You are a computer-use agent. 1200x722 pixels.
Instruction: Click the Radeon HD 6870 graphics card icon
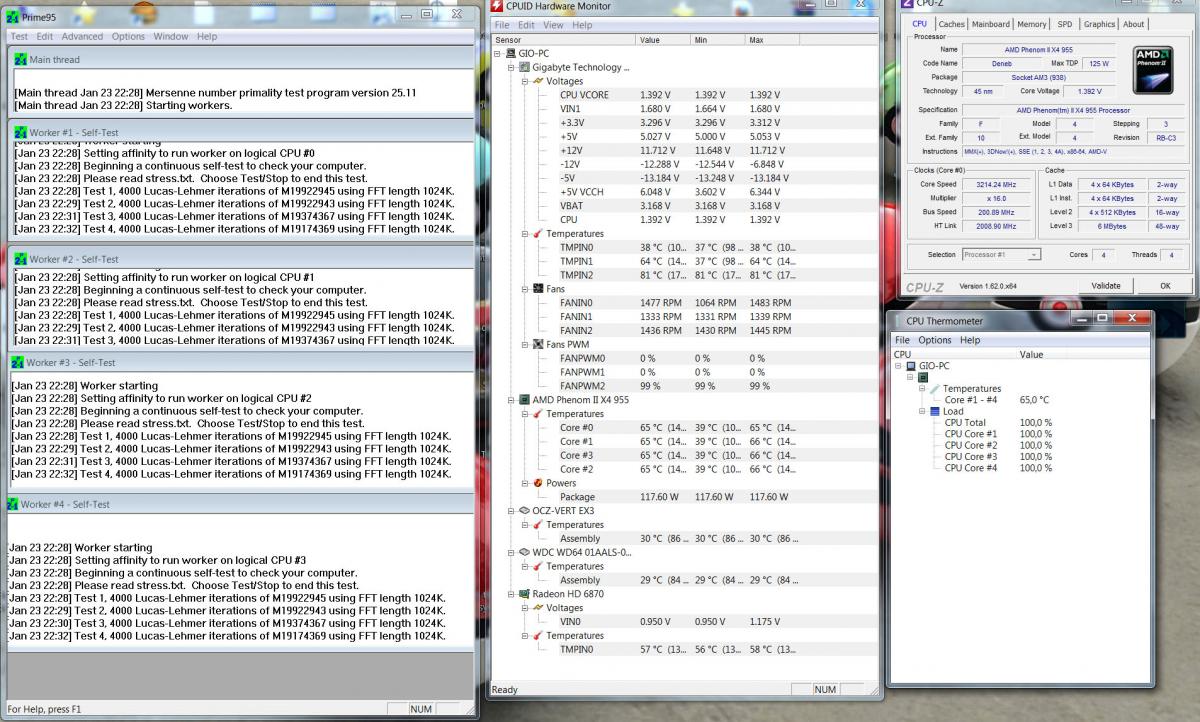point(524,593)
